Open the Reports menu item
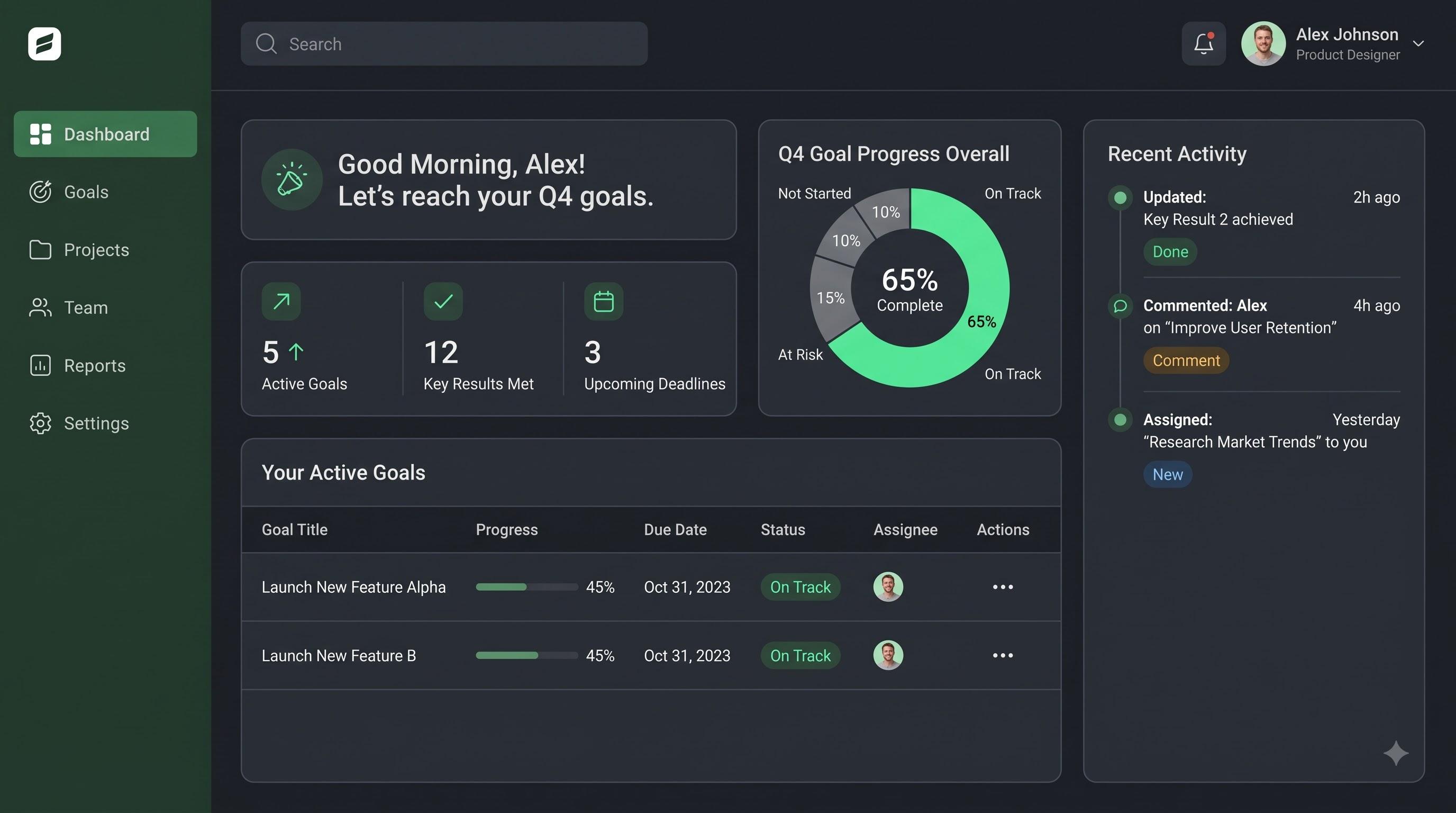1456x813 pixels. (x=105, y=365)
